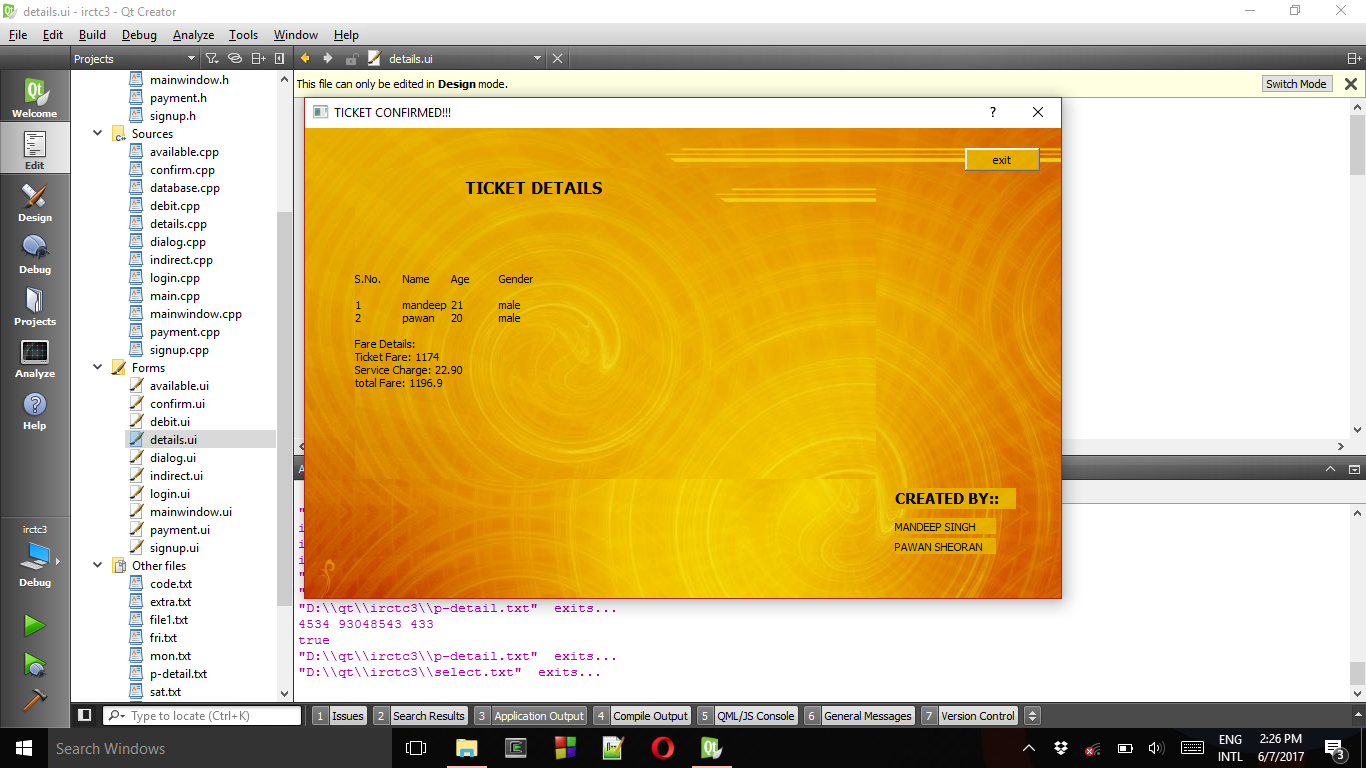
Task: Go to Projects mode in sidebar
Action: pos(35,306)
